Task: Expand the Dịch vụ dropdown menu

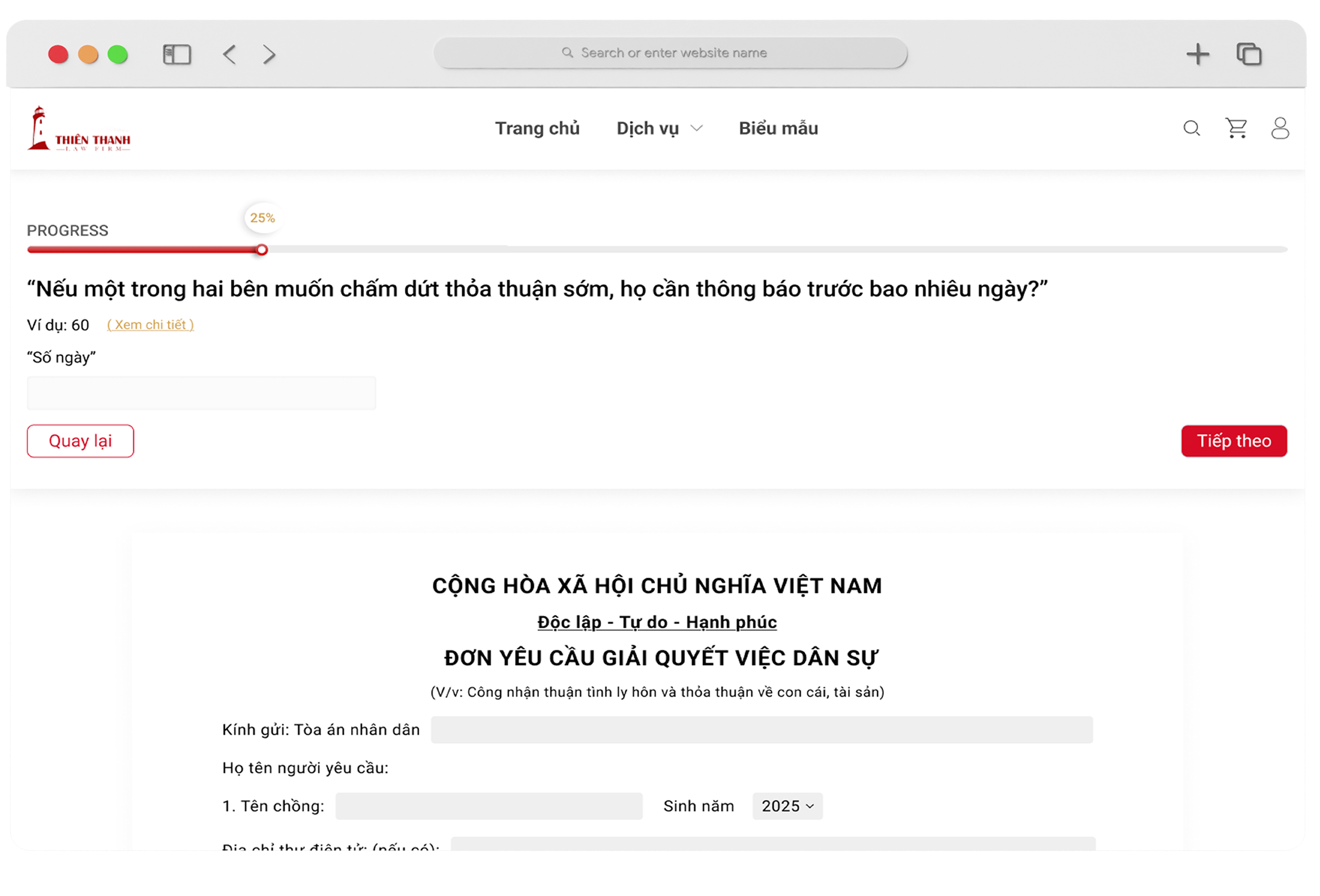Action: point(659,128)
